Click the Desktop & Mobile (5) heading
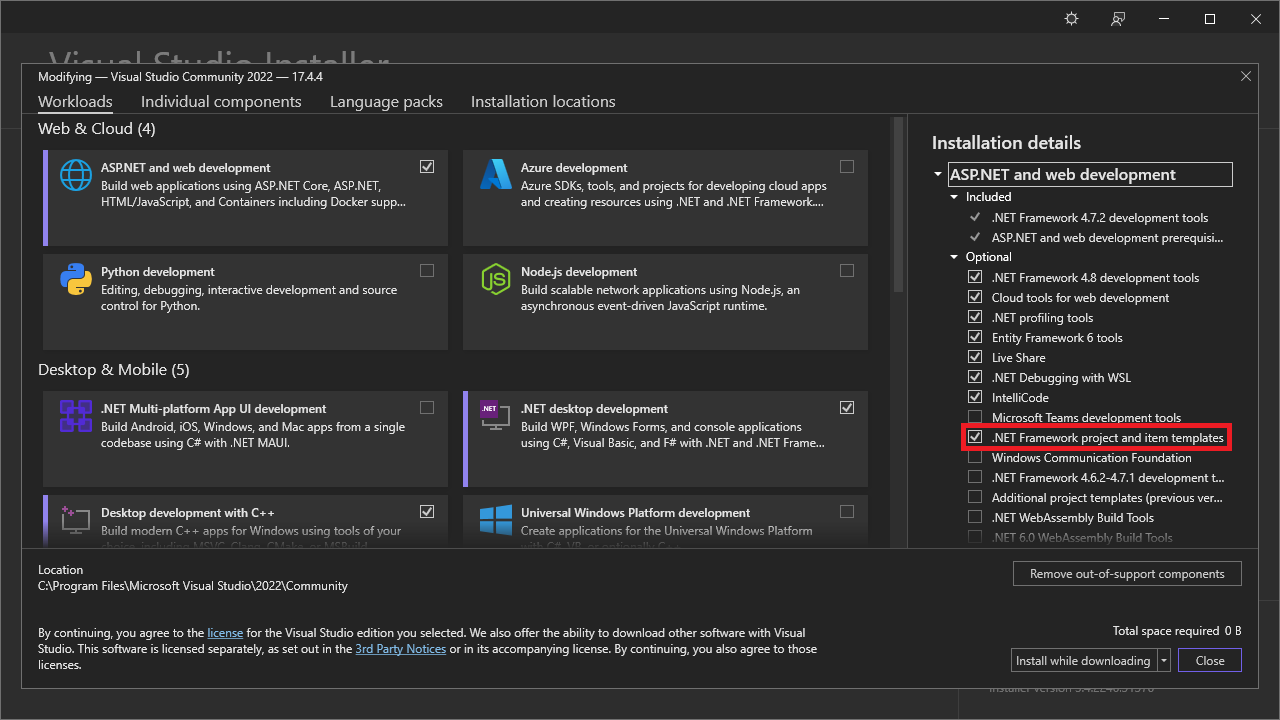1280x720 pixels. 114,370
